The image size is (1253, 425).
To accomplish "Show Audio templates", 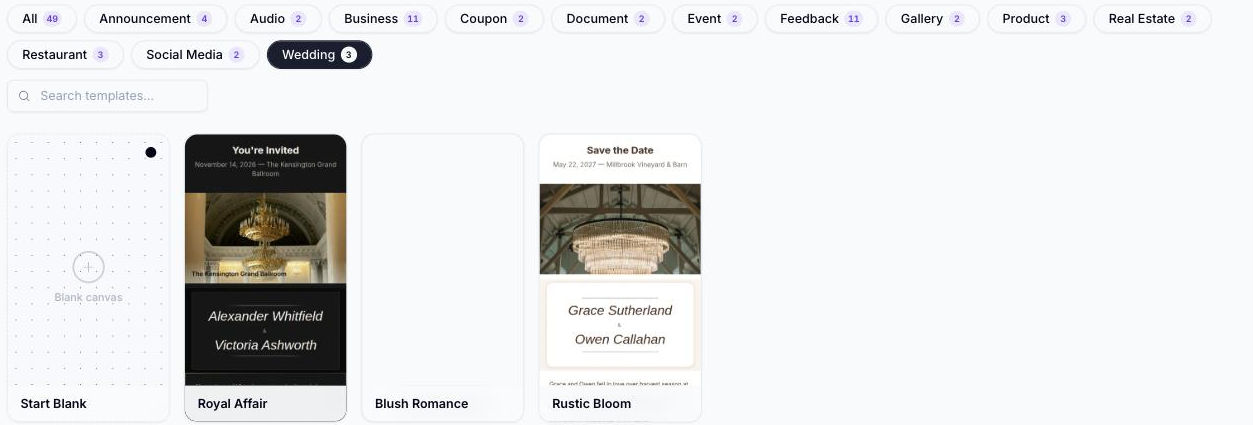I will click(278, 19).
